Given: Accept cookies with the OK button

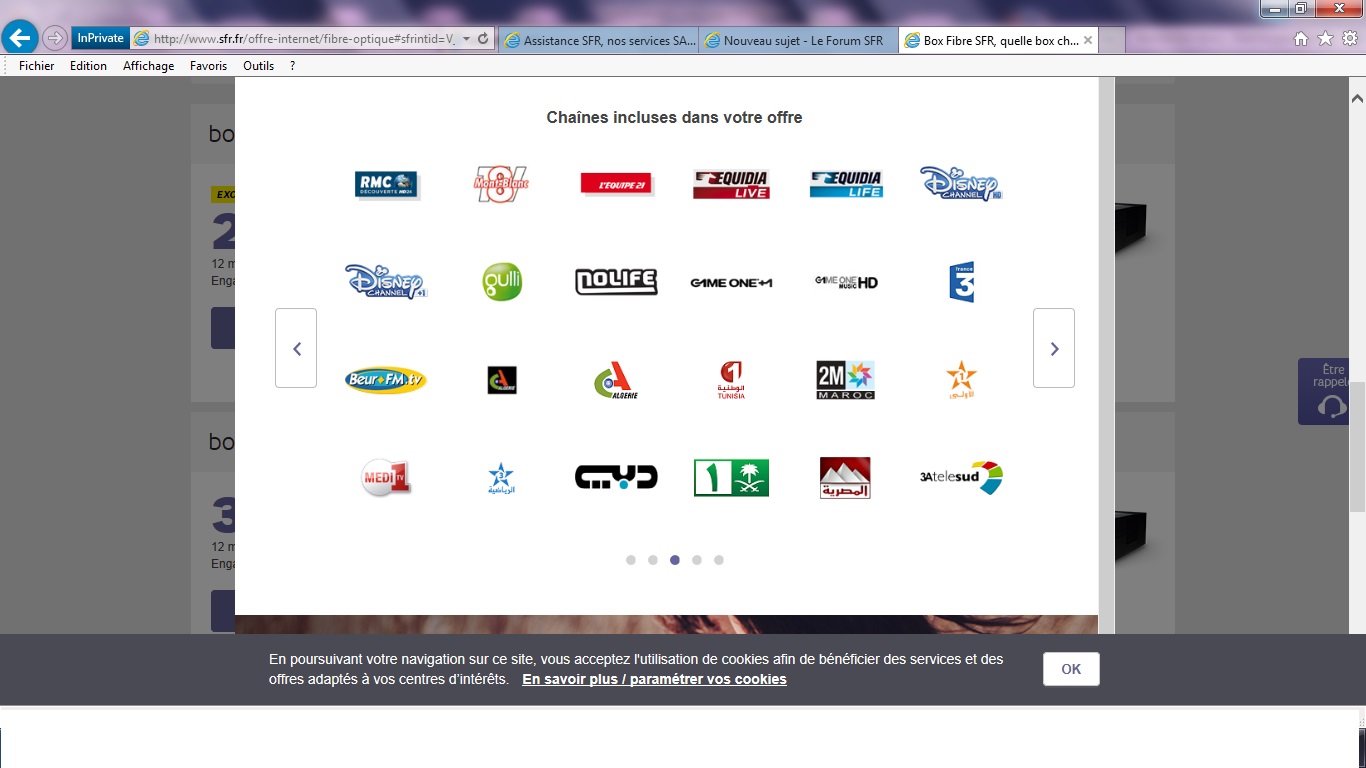Looking at the screenshot, I should coord(1071,669).
